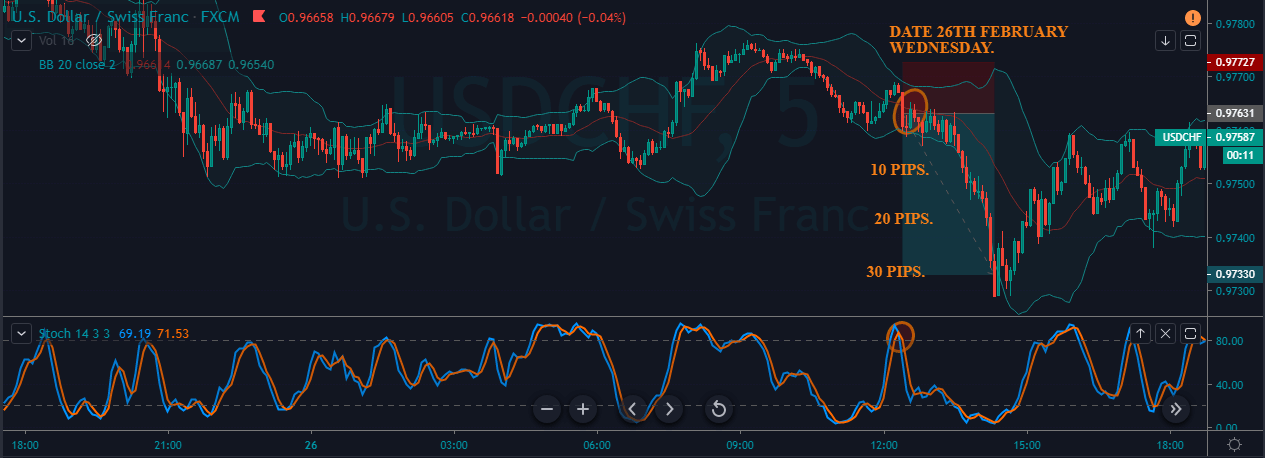1265x458 pixels.
Task: Collapse the main chart indicator legend
Action: pyautogui.click(x=21, y=40)
